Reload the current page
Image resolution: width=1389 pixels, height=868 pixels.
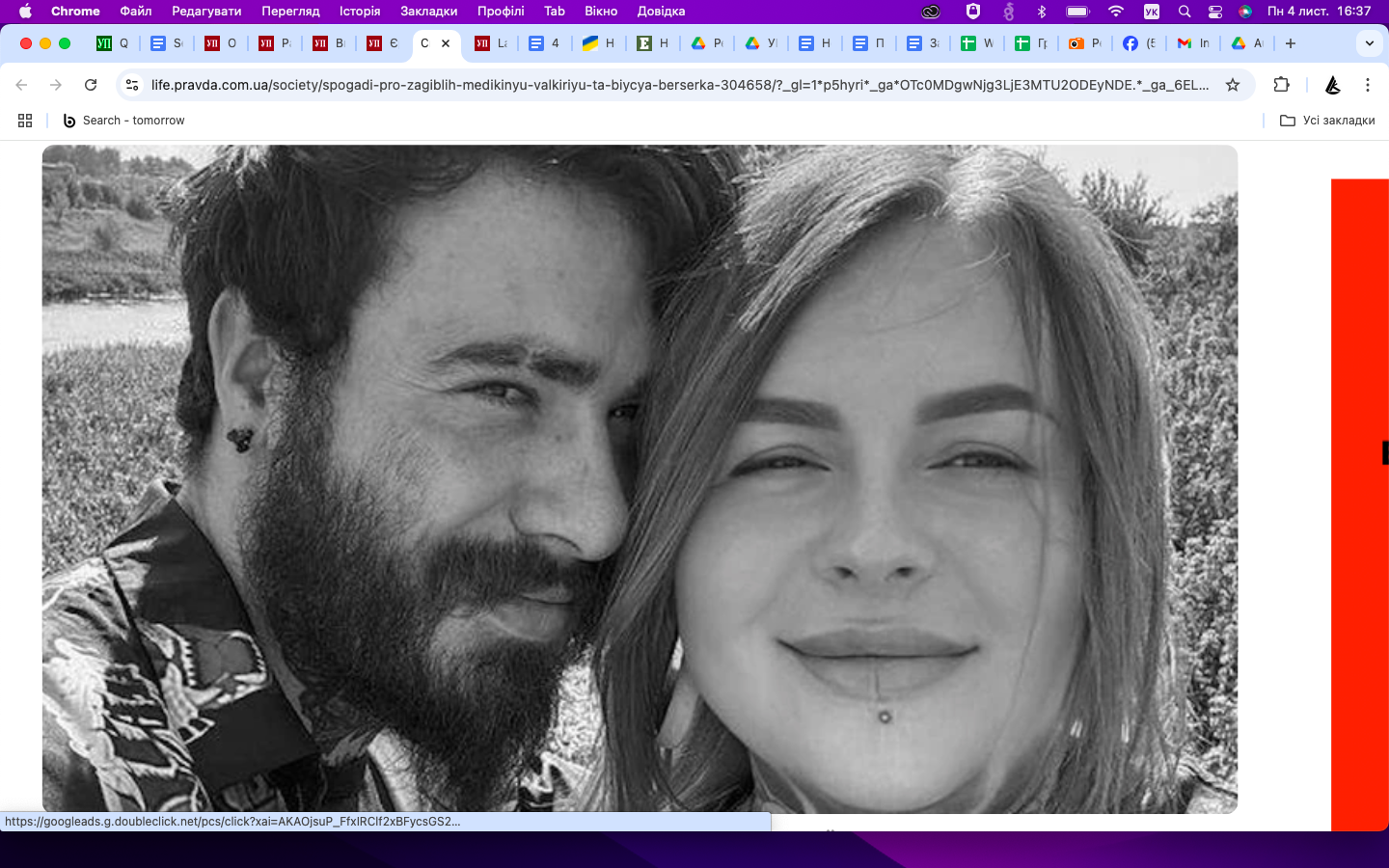(91, 85)
